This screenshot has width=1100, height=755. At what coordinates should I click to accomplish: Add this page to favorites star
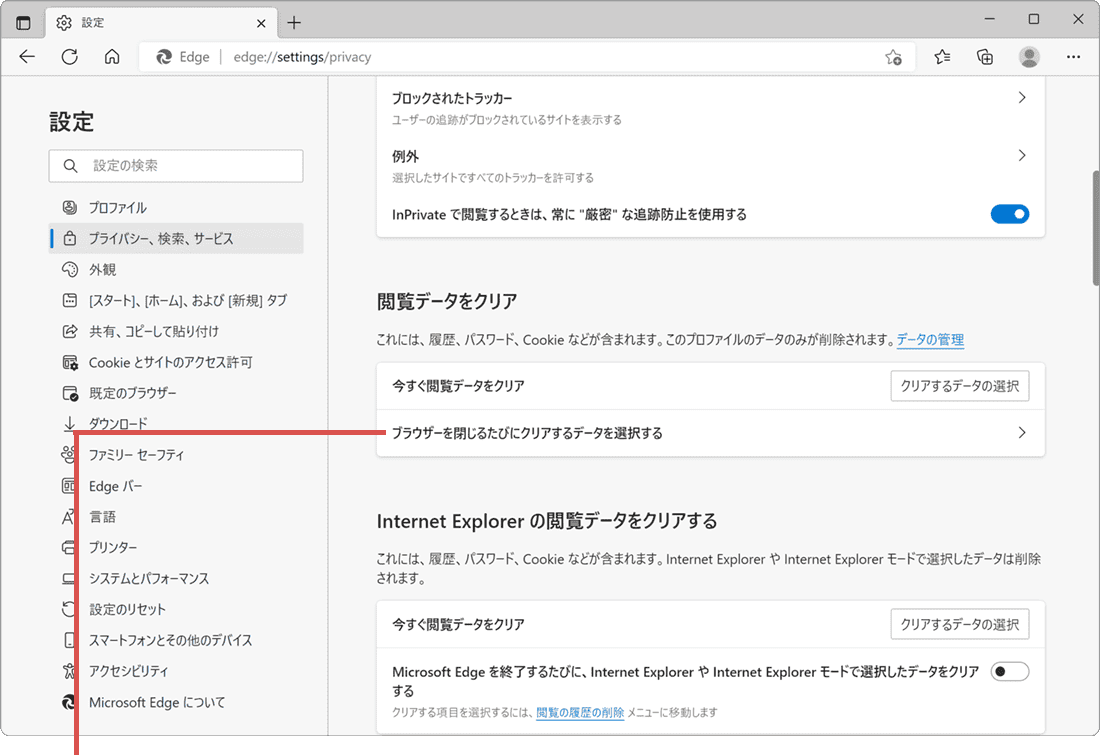(893, 58)
